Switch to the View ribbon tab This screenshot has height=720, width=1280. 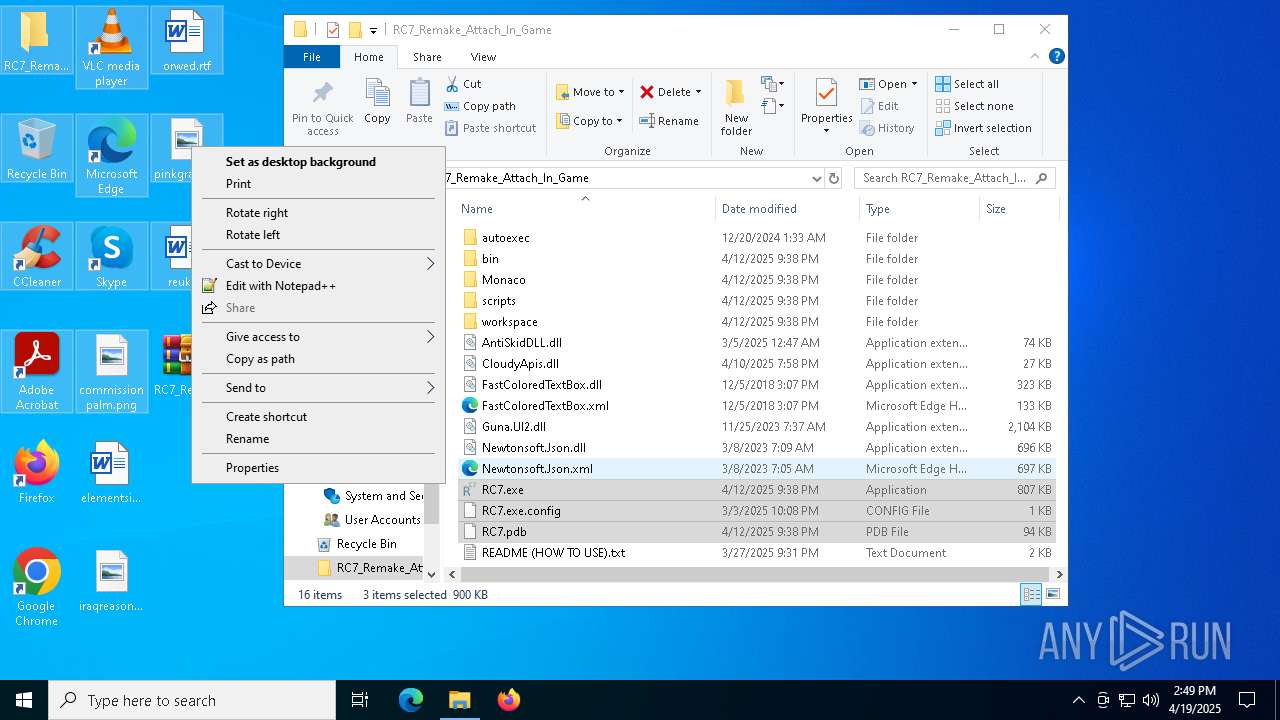tap(483, 57)
